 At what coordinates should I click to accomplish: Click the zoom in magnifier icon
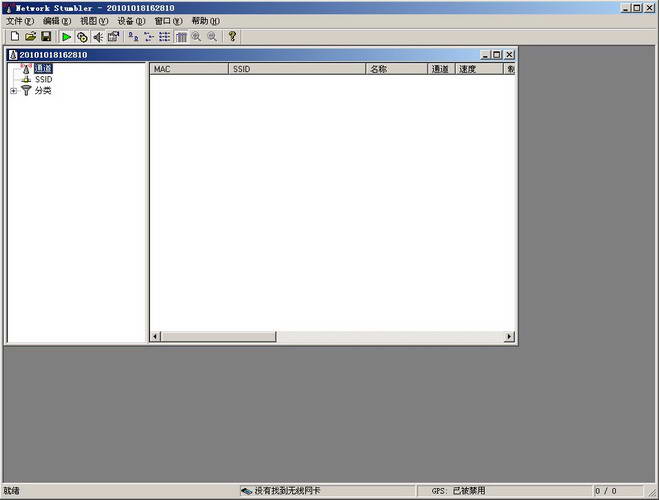click(x=196, y=37)
